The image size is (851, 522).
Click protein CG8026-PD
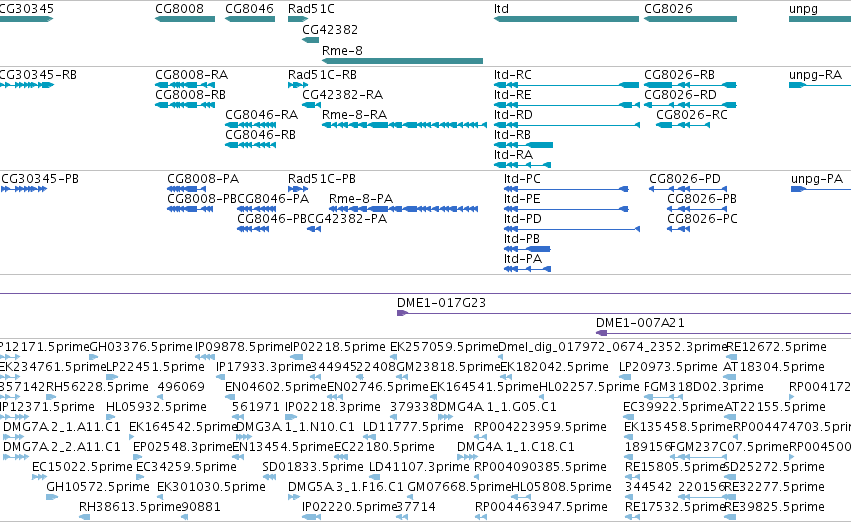(688, 189)
